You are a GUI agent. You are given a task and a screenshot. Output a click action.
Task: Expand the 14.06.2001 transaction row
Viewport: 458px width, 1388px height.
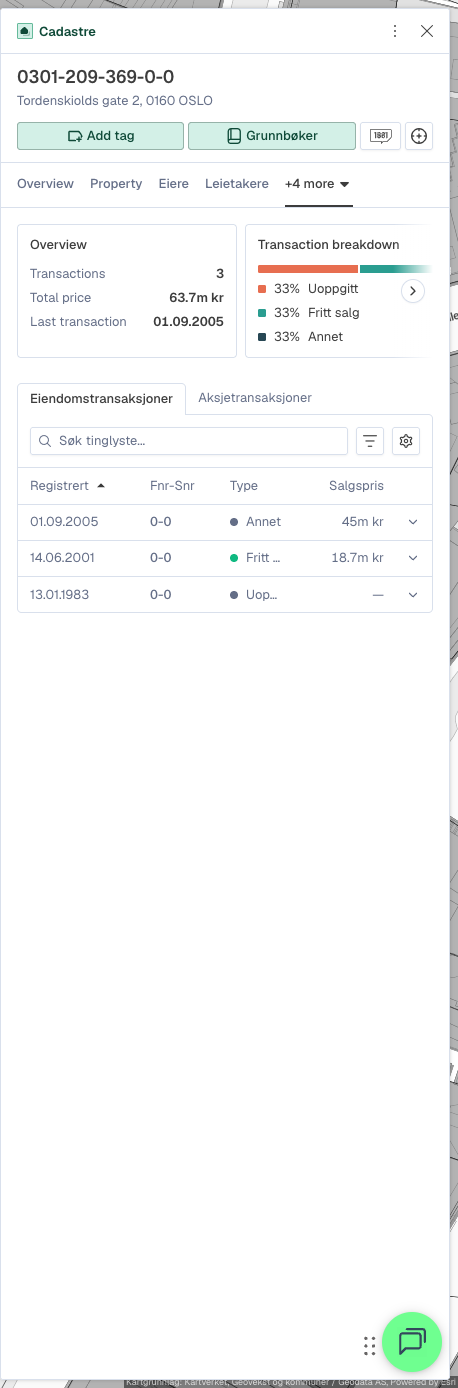click(x=413, y=558)
